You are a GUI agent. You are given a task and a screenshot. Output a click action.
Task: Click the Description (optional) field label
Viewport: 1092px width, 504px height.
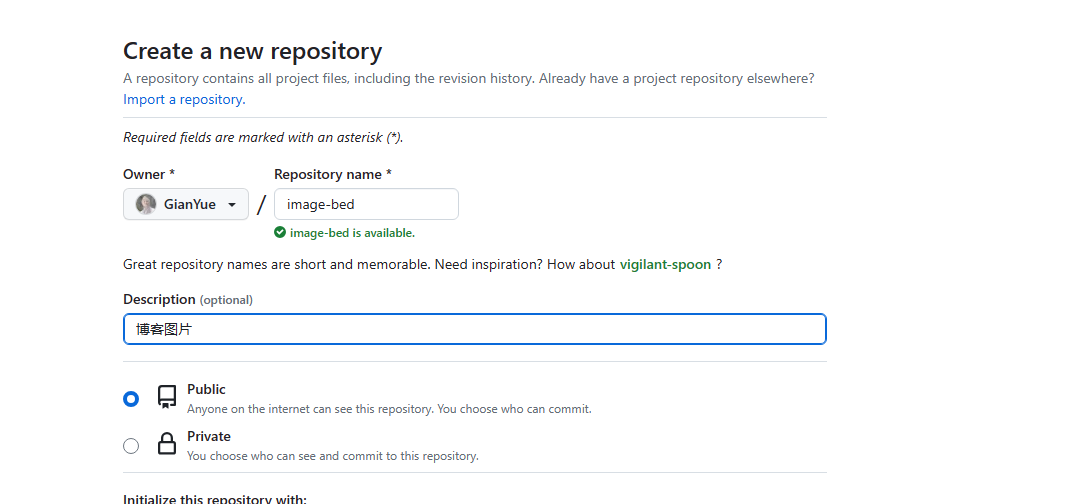188,299
